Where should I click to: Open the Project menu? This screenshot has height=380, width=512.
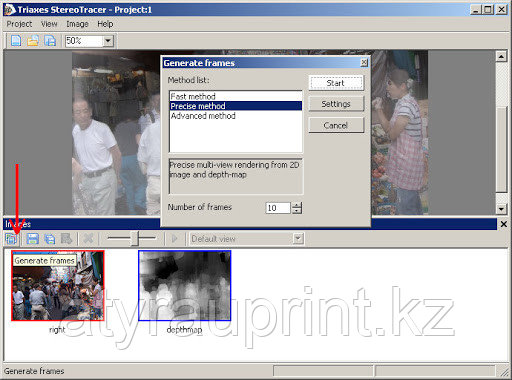click(x=19, y=24)
